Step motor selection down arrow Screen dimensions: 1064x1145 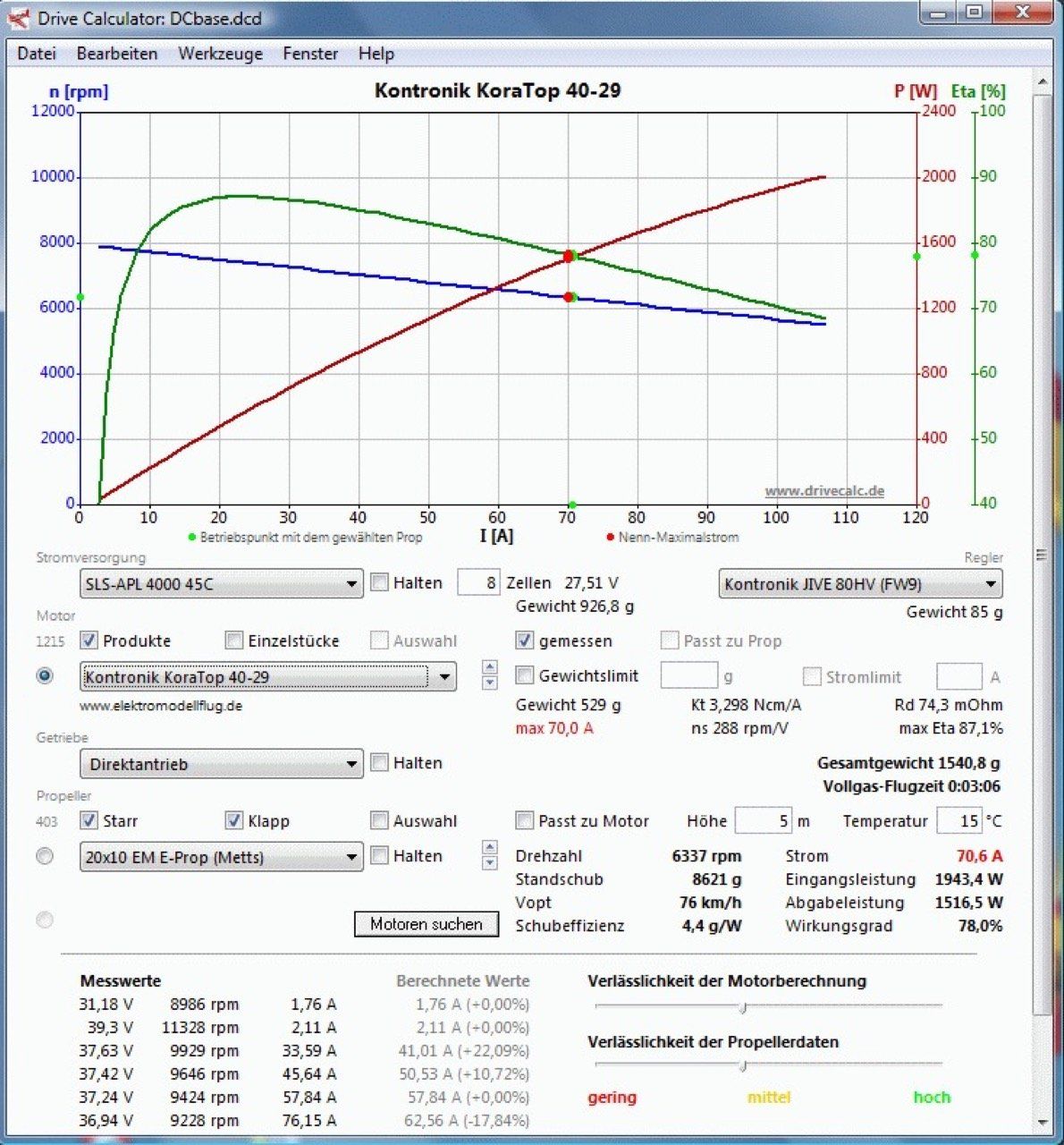(x=489, y=683)
